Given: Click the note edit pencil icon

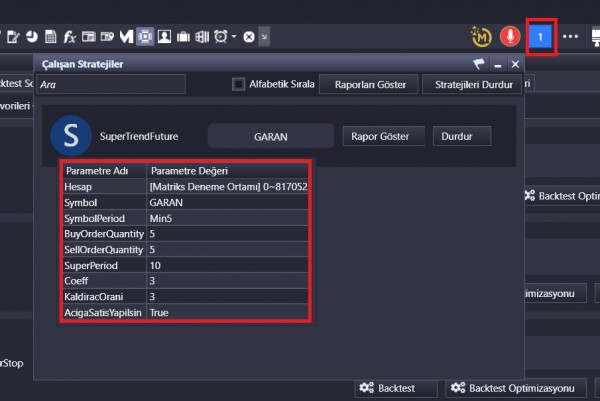Looking at the screenshot, I should tap(13, 37).
